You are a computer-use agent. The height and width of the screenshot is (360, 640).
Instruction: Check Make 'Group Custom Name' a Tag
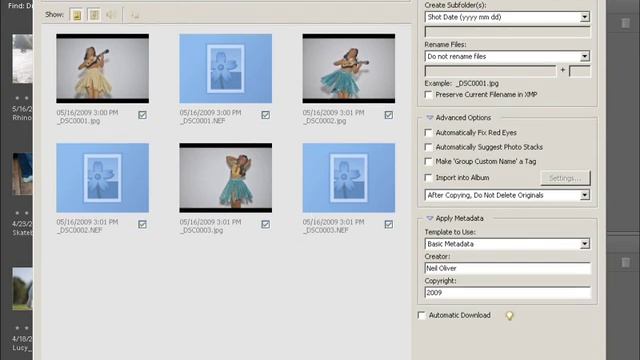point(428,162)
